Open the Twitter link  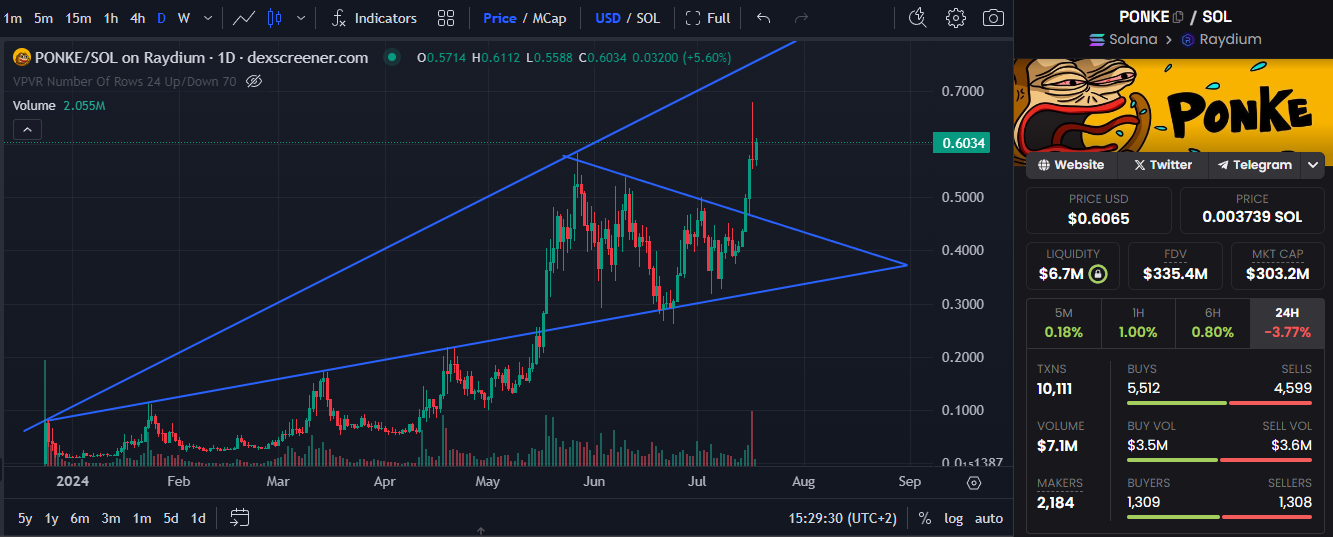[1161, 165]
